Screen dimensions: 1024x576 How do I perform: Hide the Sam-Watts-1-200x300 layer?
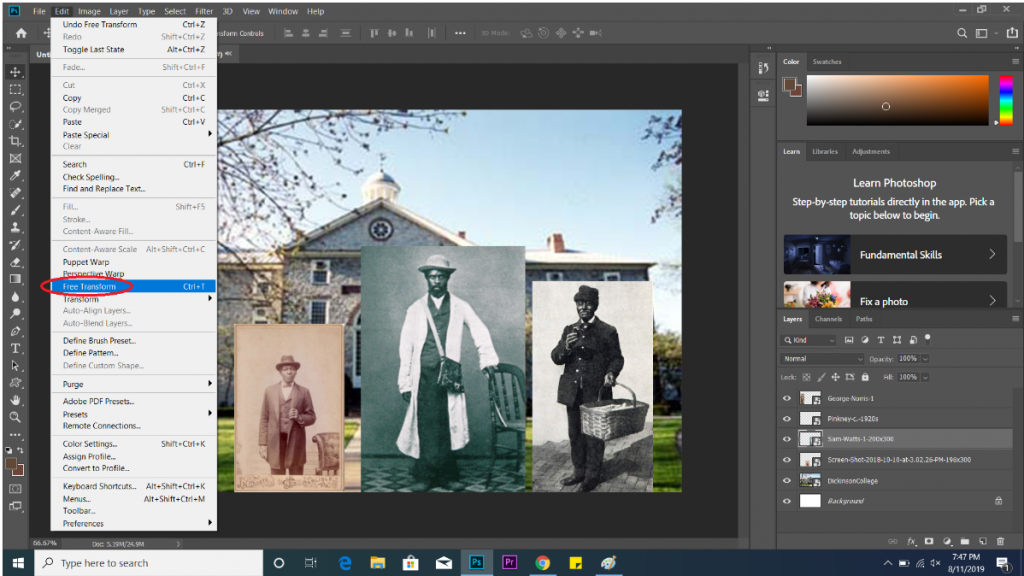tap(787, 440)
